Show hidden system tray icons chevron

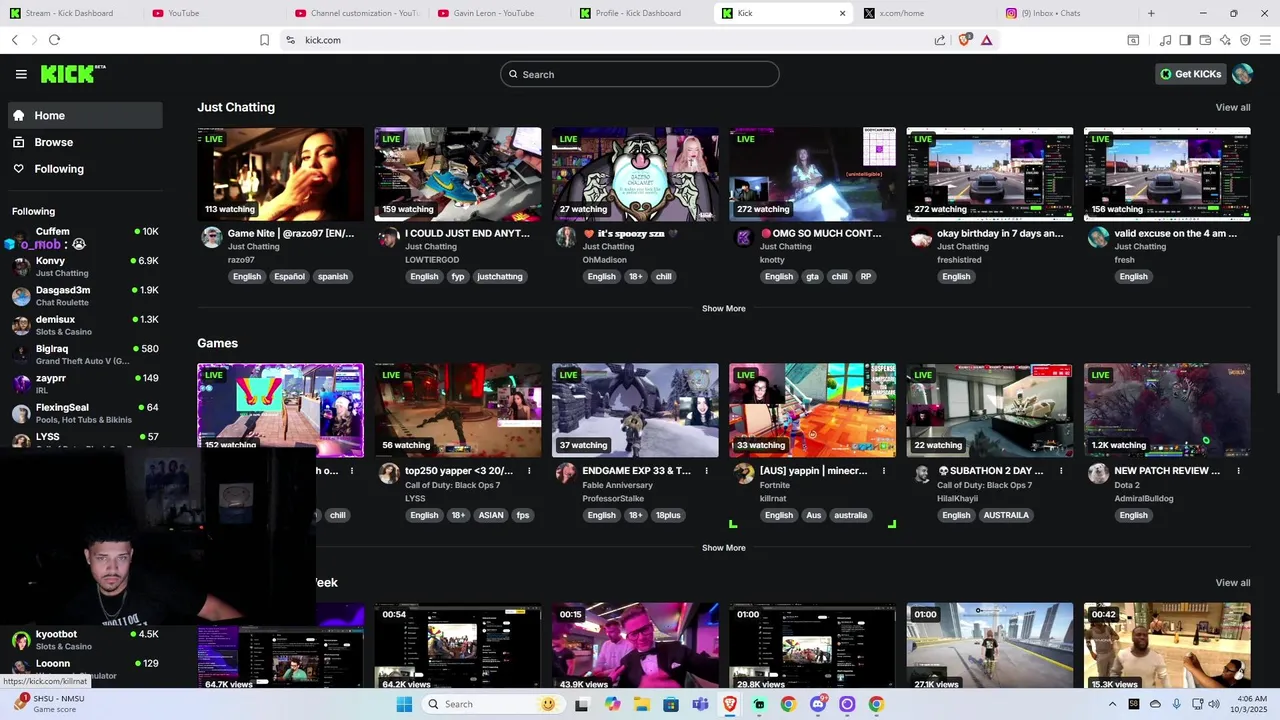(1112, 704)
